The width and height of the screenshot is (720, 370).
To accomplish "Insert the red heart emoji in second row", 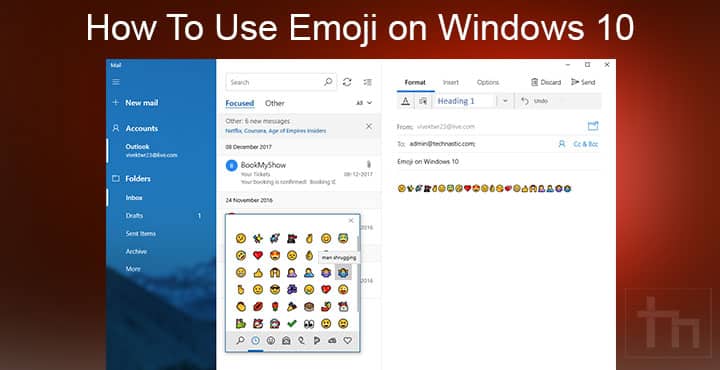I will point(258,255).
